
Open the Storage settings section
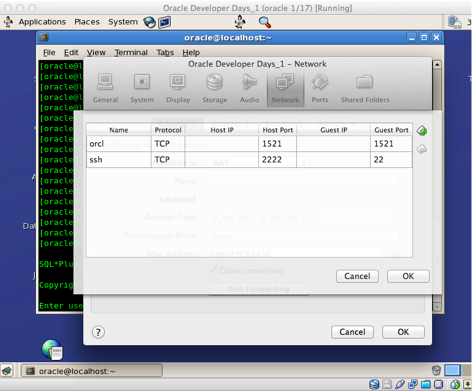point(215,88)
